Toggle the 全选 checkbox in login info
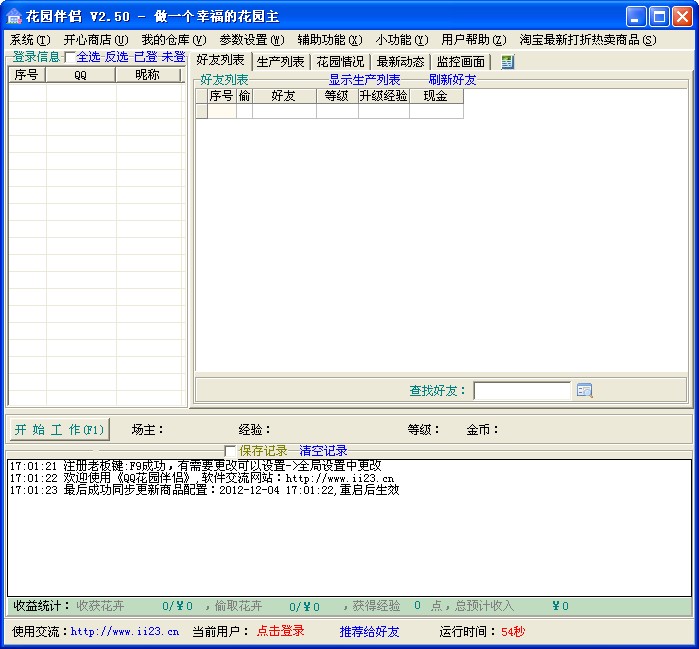Viewport: 699px width, 649px height. (x=69, y=57)
